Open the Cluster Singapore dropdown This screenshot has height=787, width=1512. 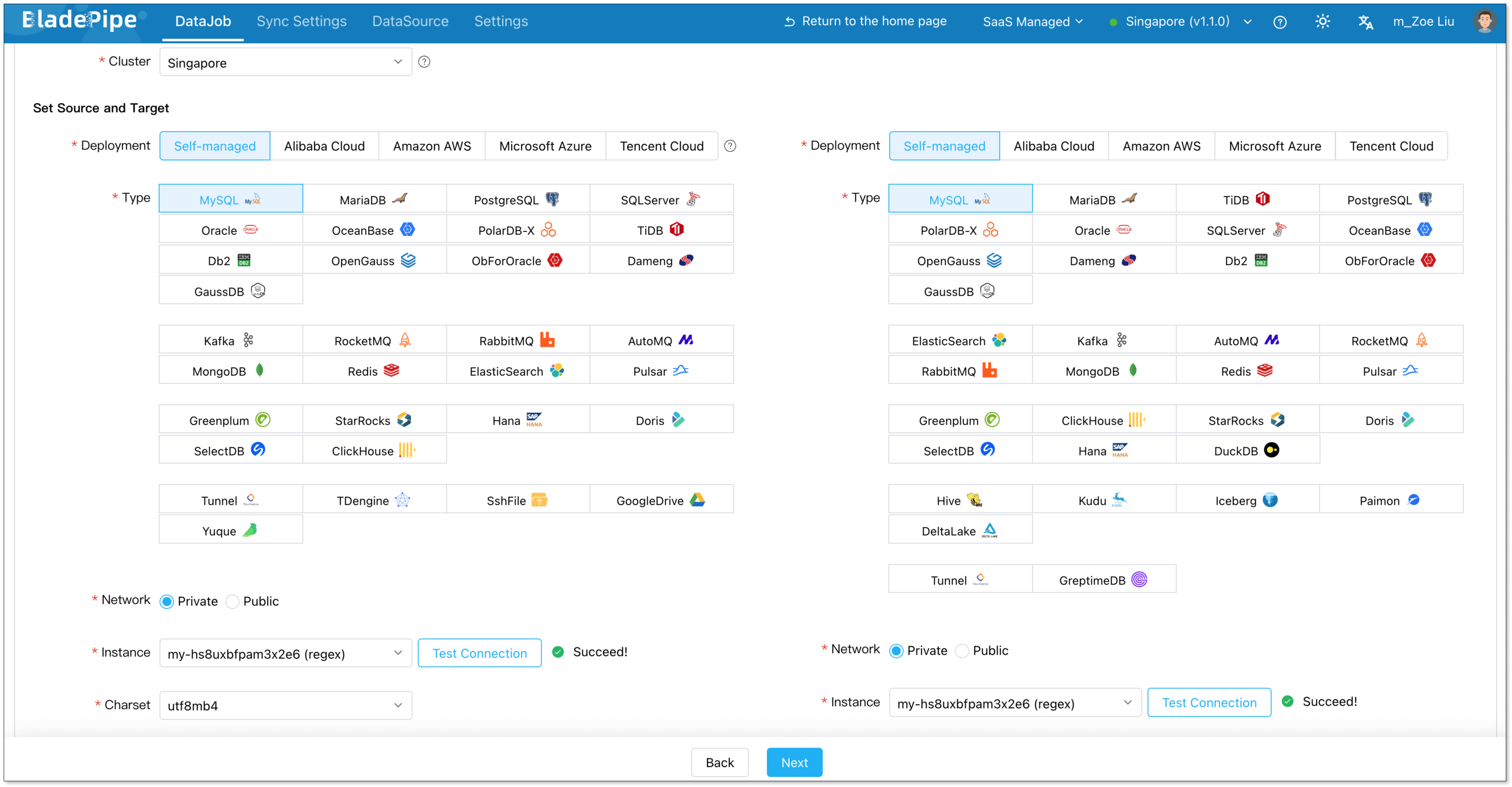tap(285, 62)
